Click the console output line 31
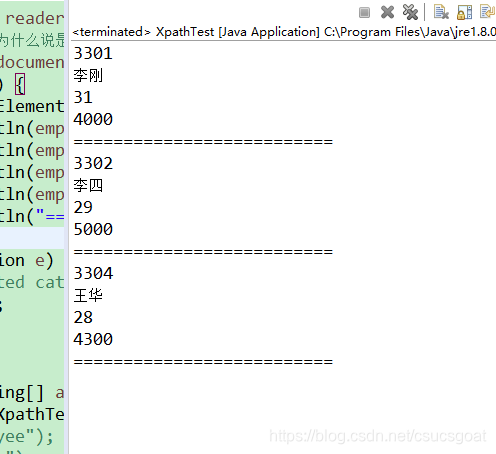Screen dimensions: 496x454 (83, 97)
